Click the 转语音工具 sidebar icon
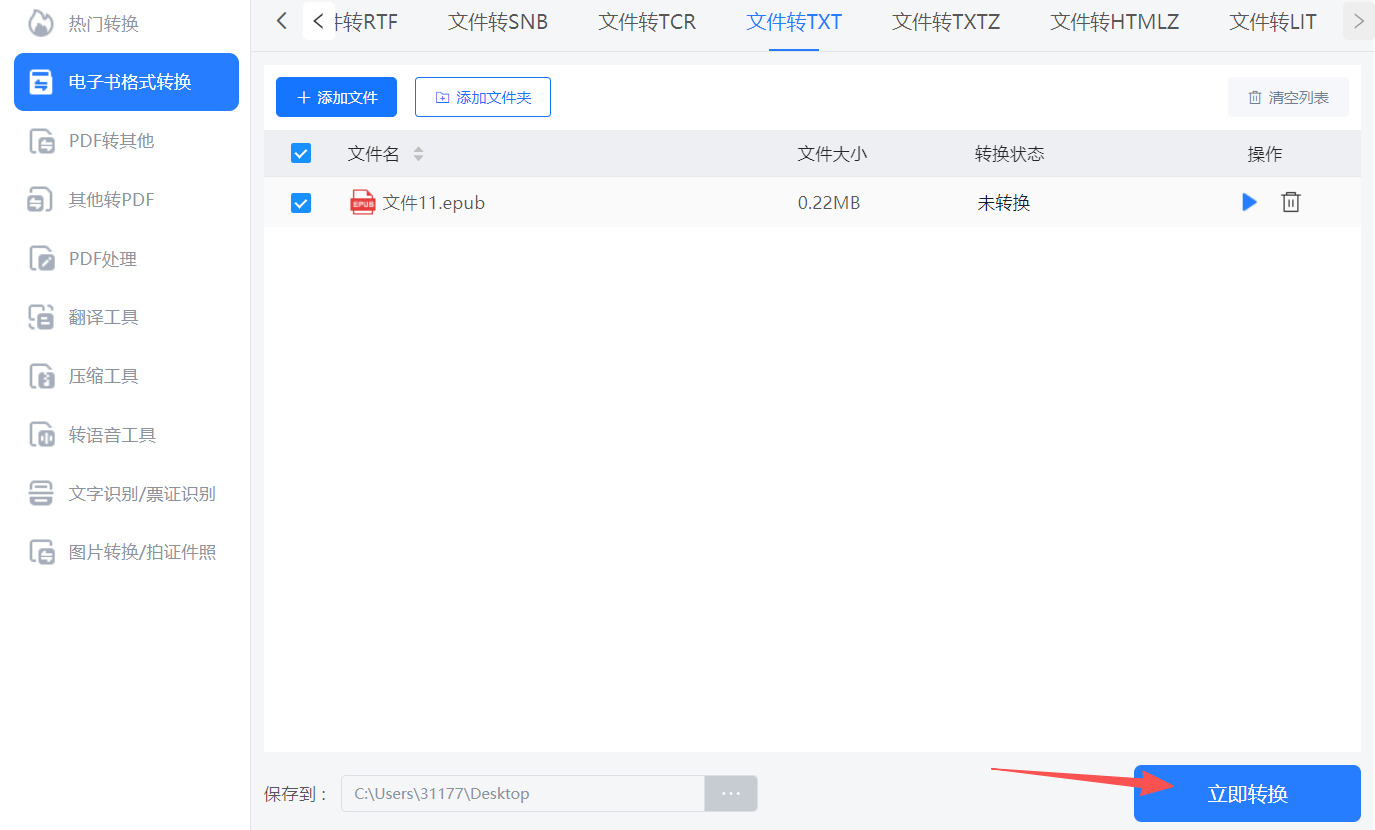 coord(41,435)
